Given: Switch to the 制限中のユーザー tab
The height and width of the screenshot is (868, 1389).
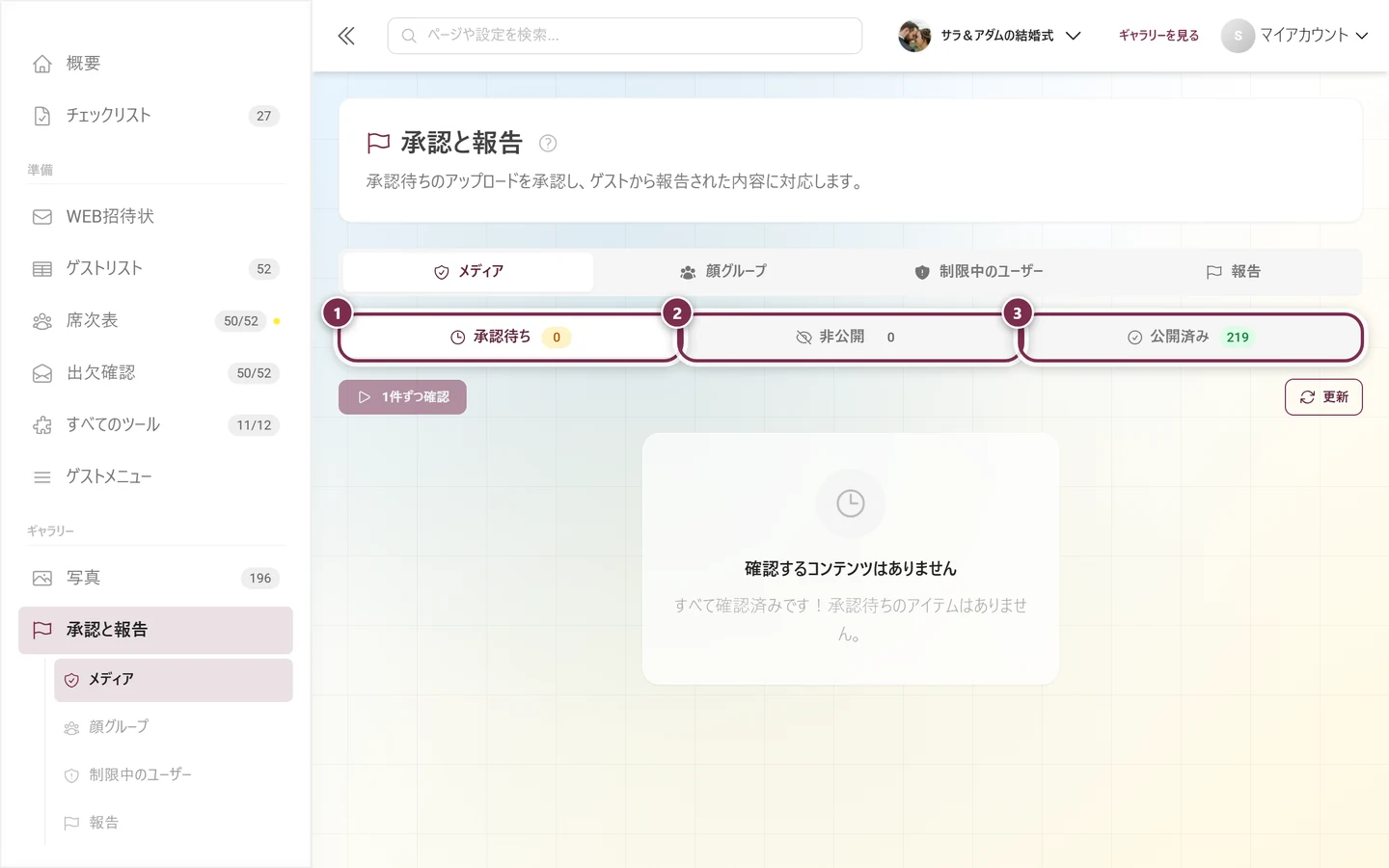Looking at the screenshot, I should click(978, 272).
